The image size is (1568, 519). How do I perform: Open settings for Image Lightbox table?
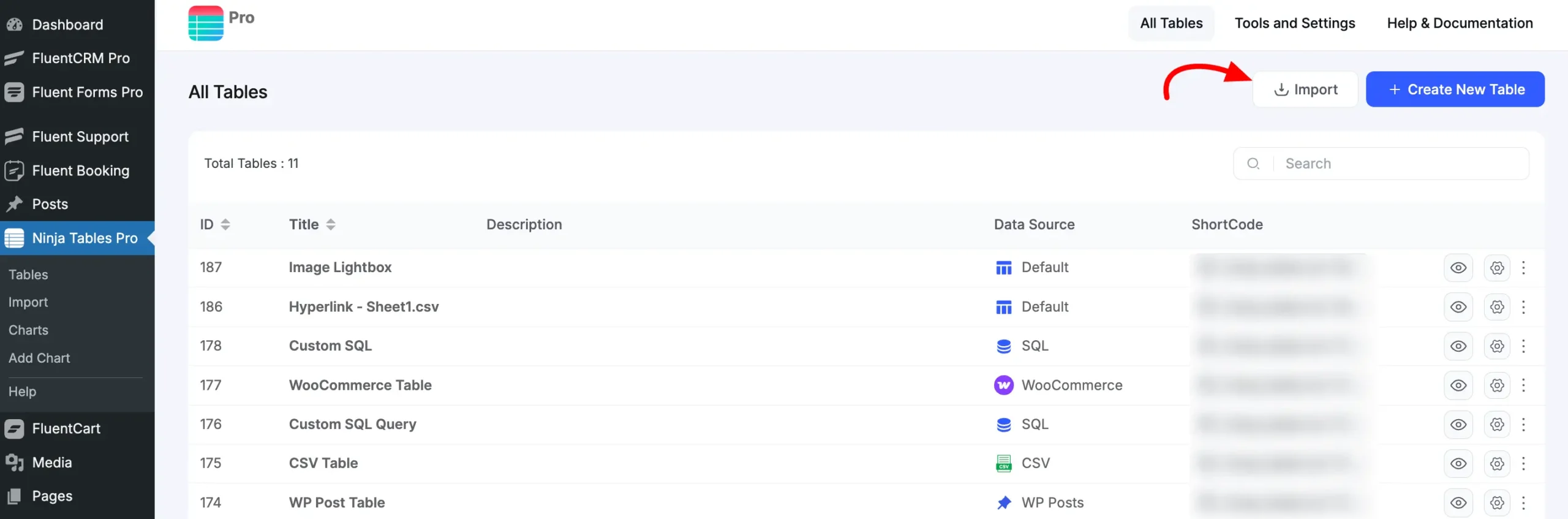point(1497,268)
